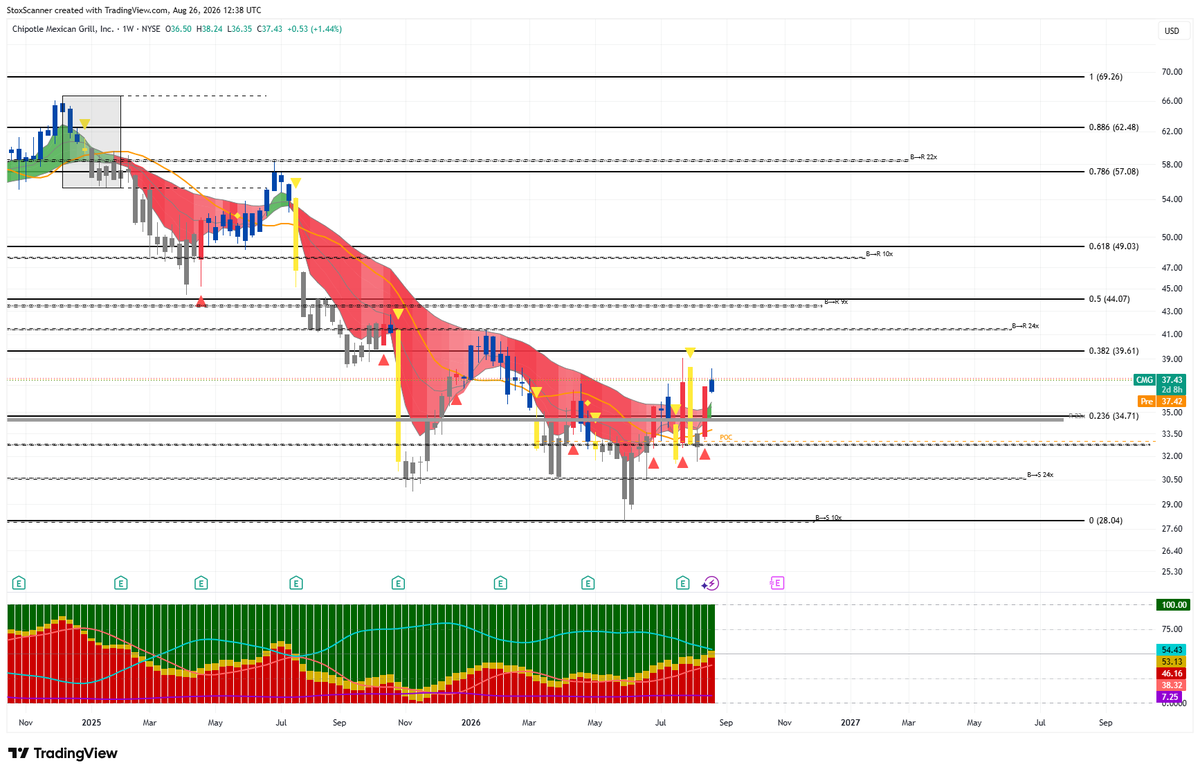This screenshot has width=1200, height=774.
Task: Click the +0.53 (+1.44%) change value
Action: tap(313, 29)
